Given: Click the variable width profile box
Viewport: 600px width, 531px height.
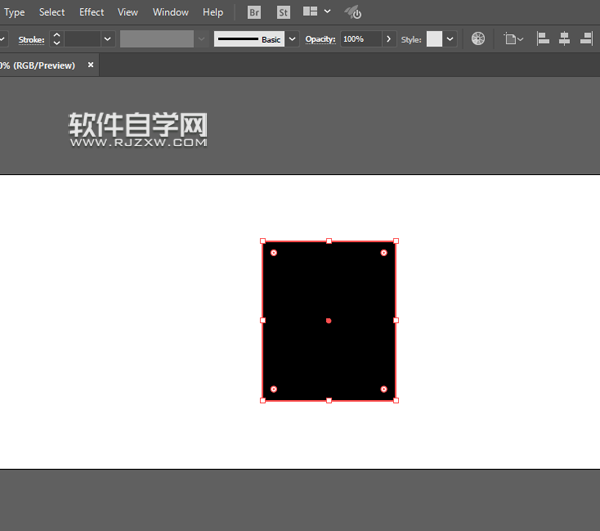Looking at the screenshot, I should tap(157, 39).
